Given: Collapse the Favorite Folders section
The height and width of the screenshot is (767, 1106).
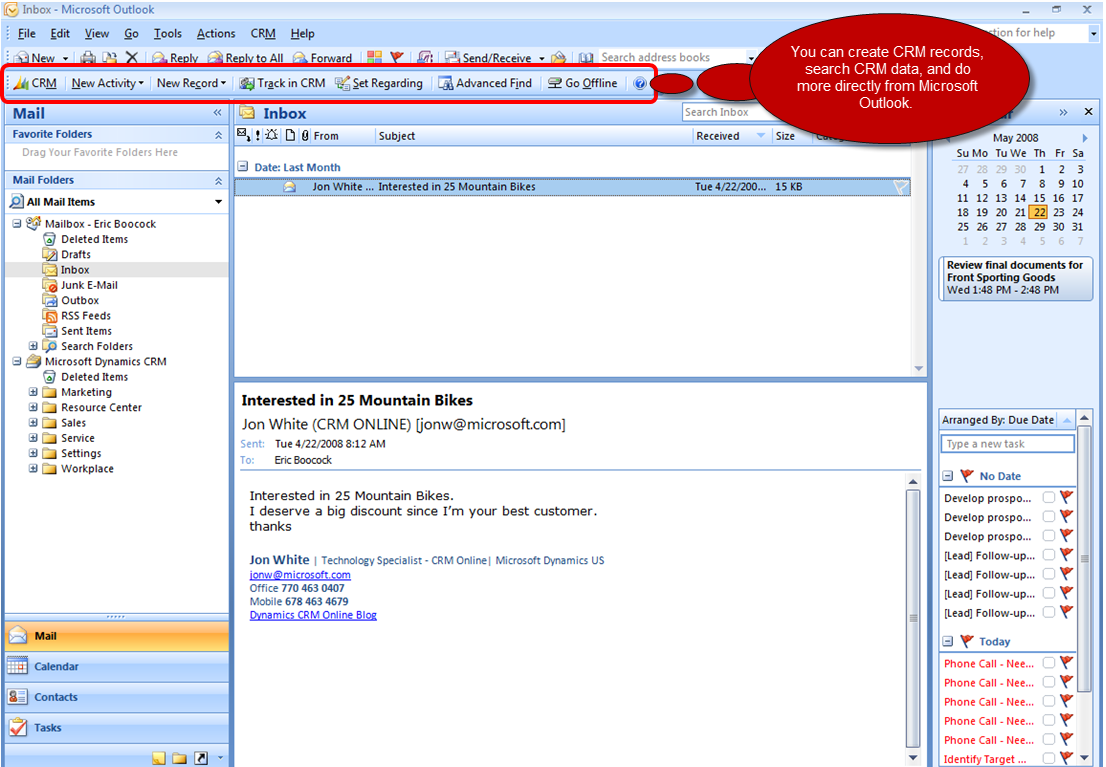Looking at the screenshot, I should tap(218, 135).
